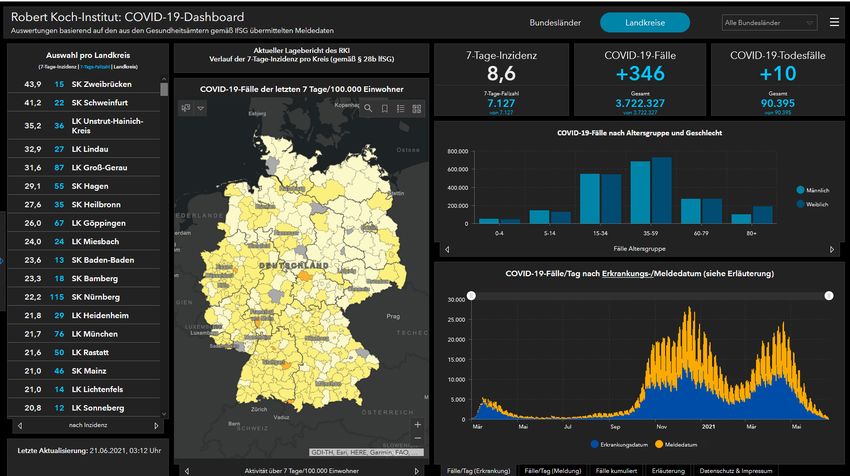Select the Landkreise button
Screen dimensions: 850x476
[x=644, y=22]
